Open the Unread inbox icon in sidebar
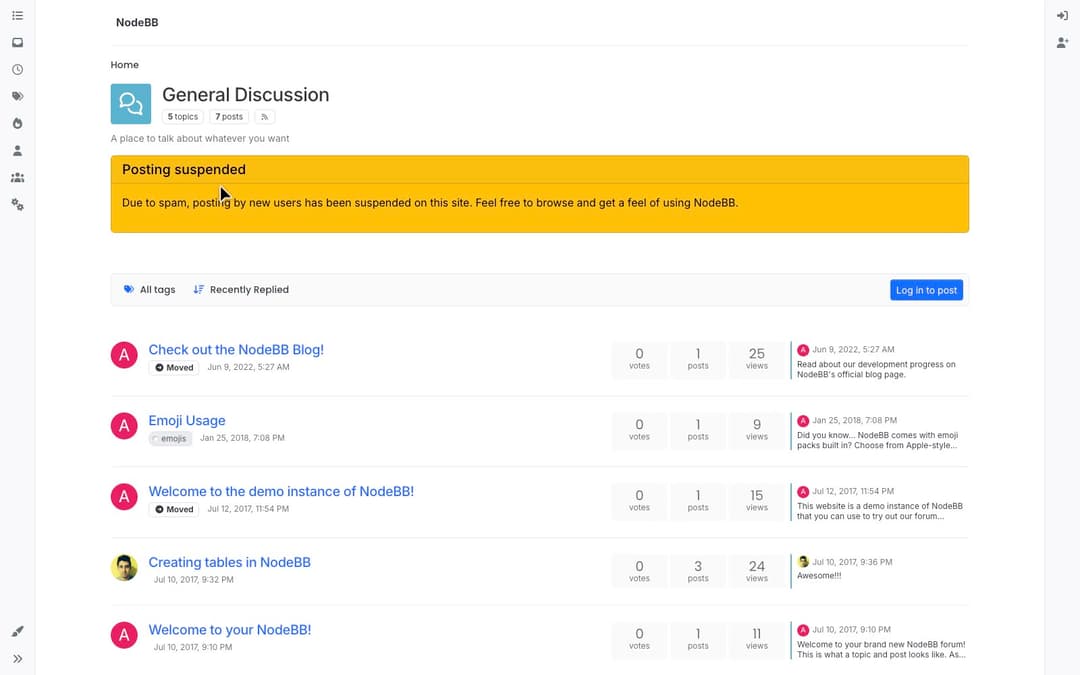Image resolution: width=1080 pixels, height=675 pixels. pyautogui.click(x=17, y=43)
